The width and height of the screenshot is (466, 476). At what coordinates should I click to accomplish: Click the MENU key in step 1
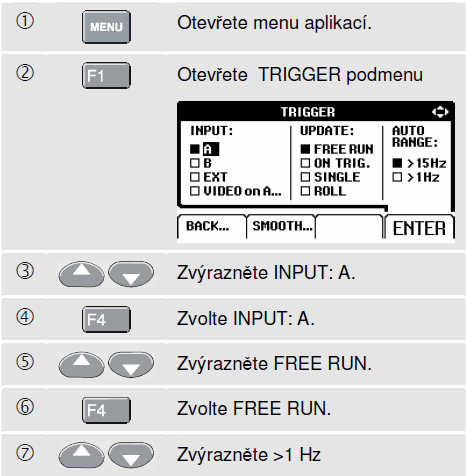106,27
